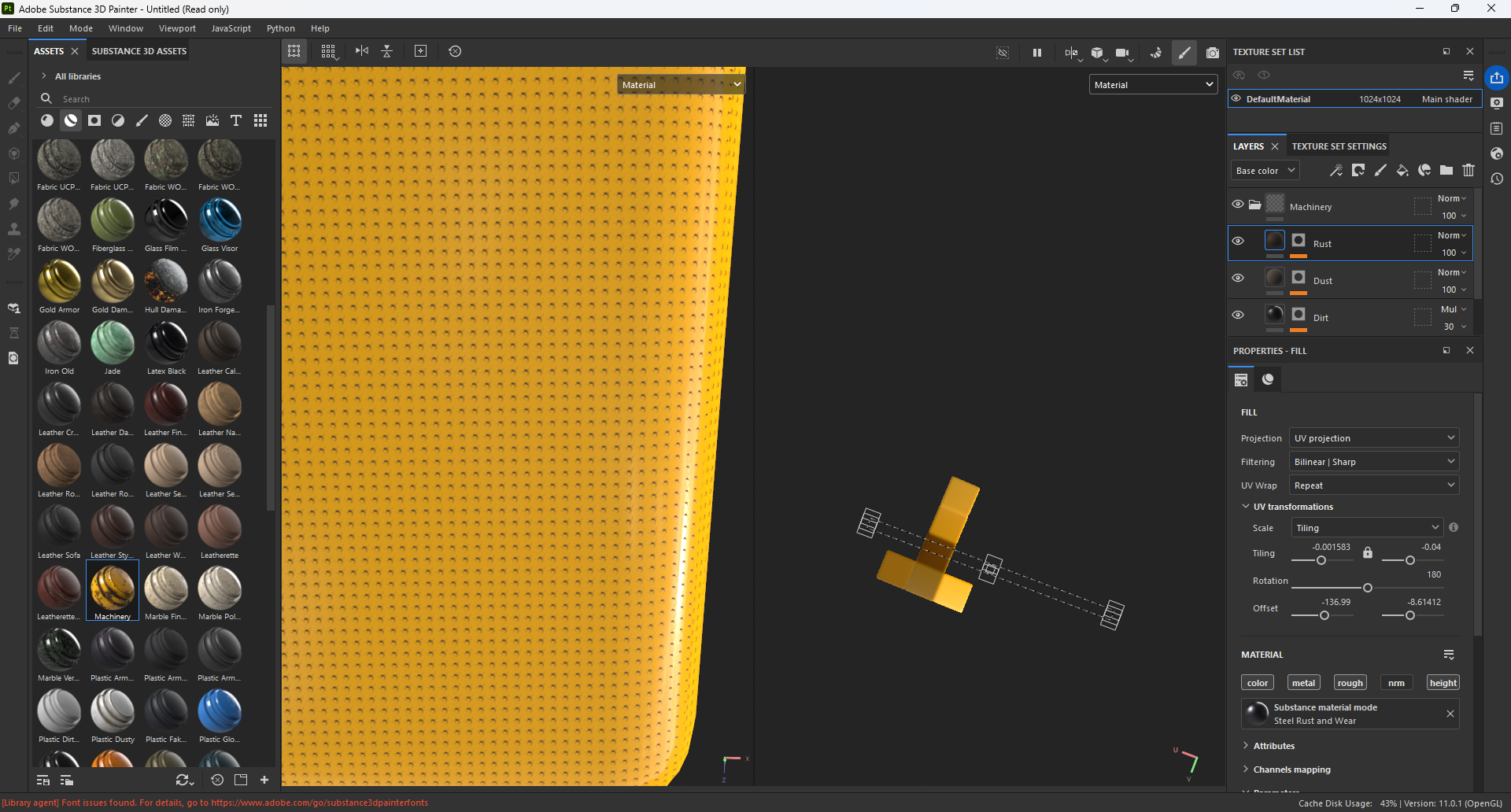Expand the Channels mapping section
Viewport: 1511px width, 812px height.
tap(1246, 770)
